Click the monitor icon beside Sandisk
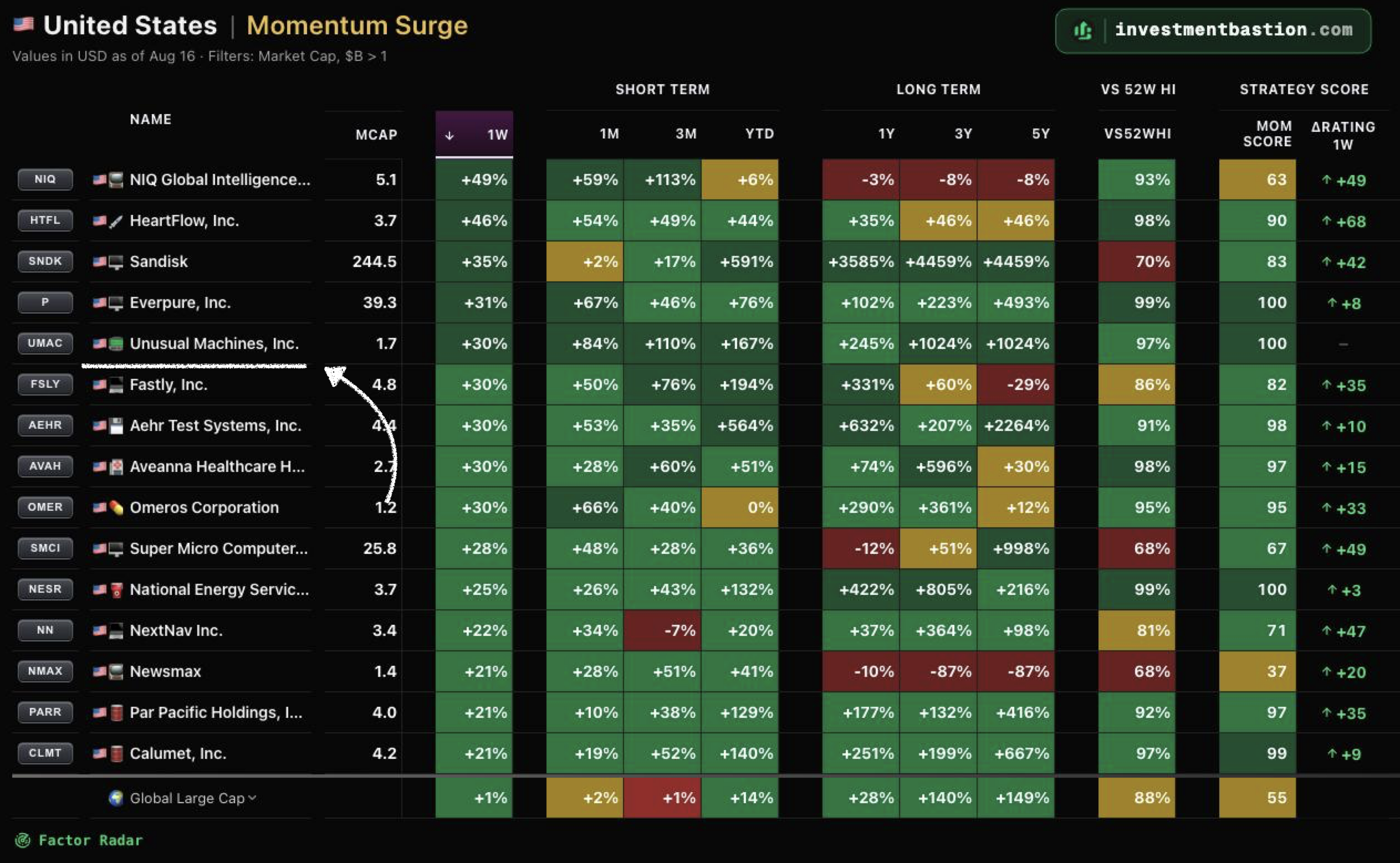This screenshot has height=863, width=1400. [116, 261]
